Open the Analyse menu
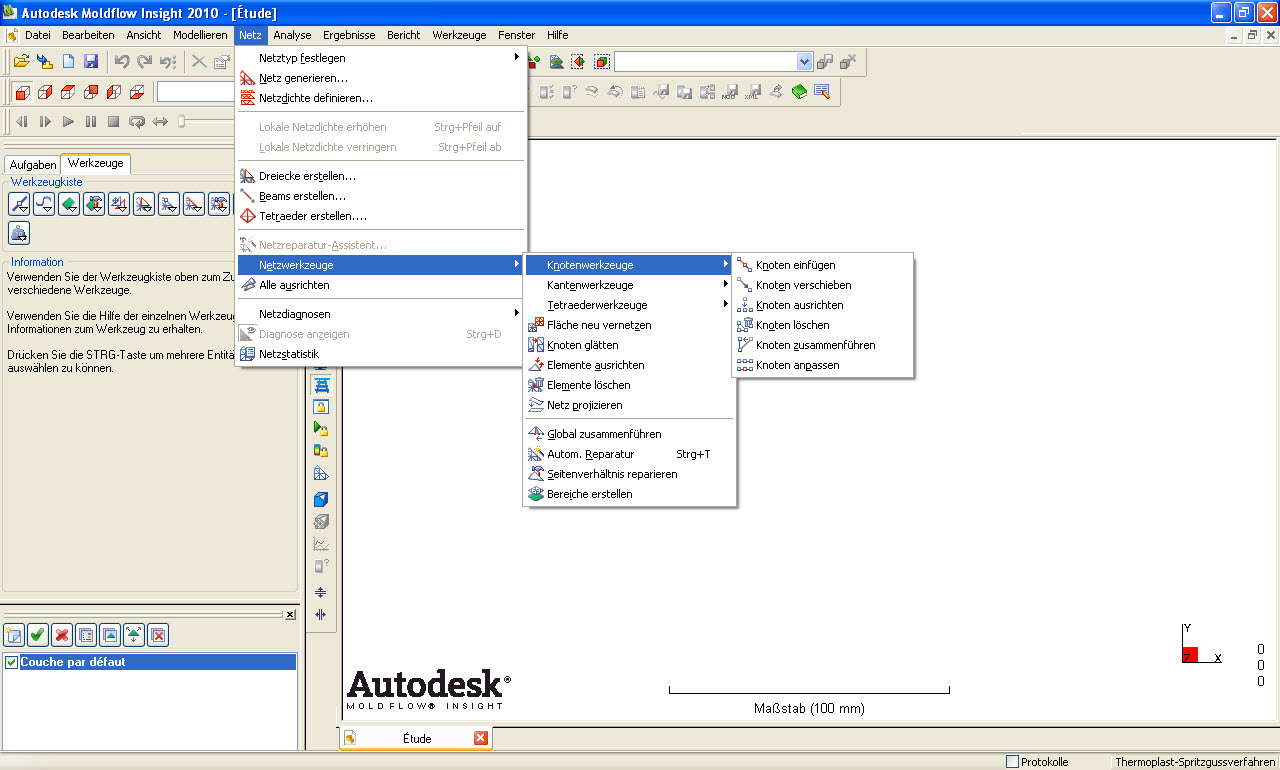The height and width of the screenshot is (770, 1280). (292, 35)
